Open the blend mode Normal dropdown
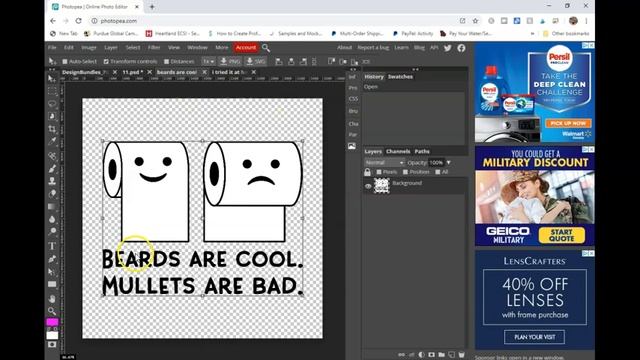This screenshot has height=360, width=640. (x=384, y=162)
